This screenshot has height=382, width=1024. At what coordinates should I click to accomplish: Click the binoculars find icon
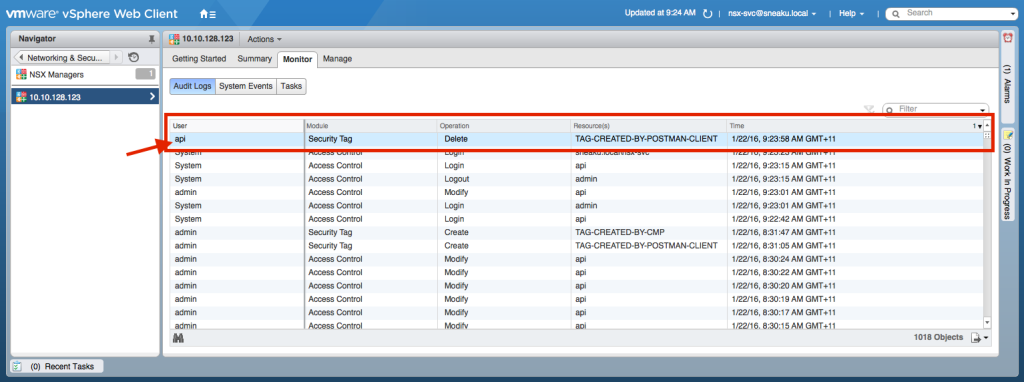pyautogui.click(x=178, y=338)
